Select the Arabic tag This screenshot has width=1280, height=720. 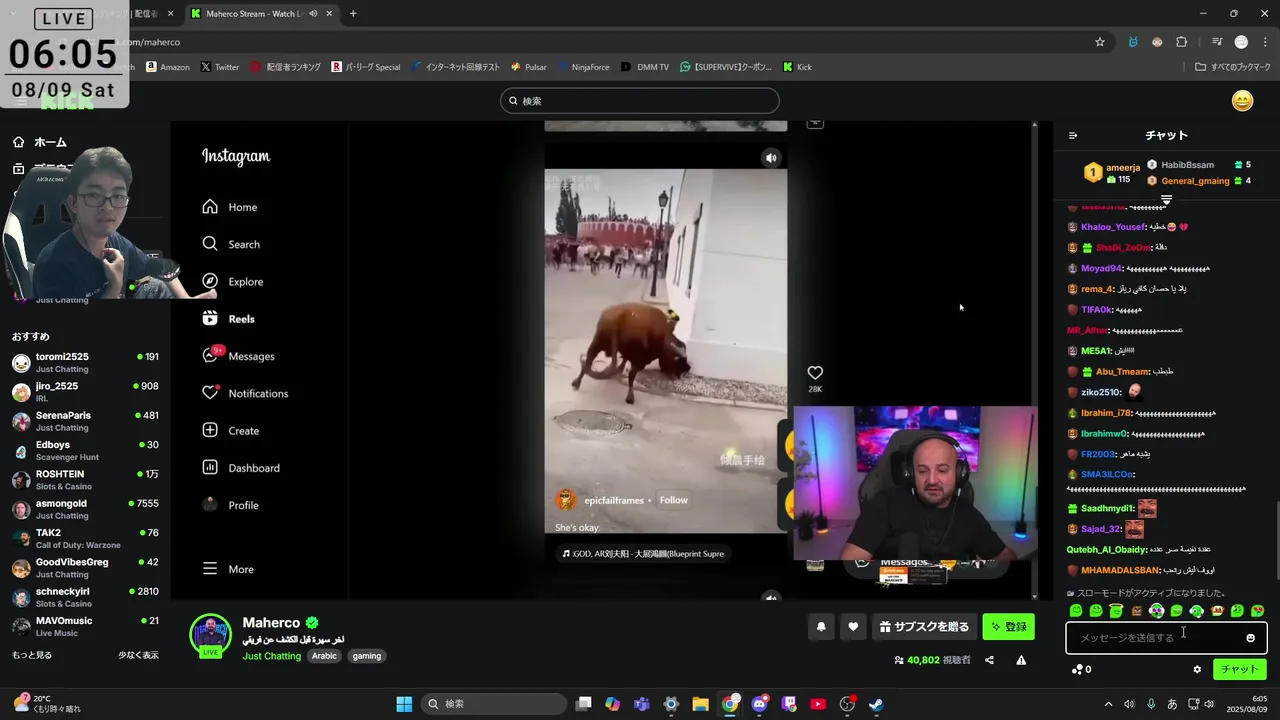pyautogui.click(x=324, y=656)
